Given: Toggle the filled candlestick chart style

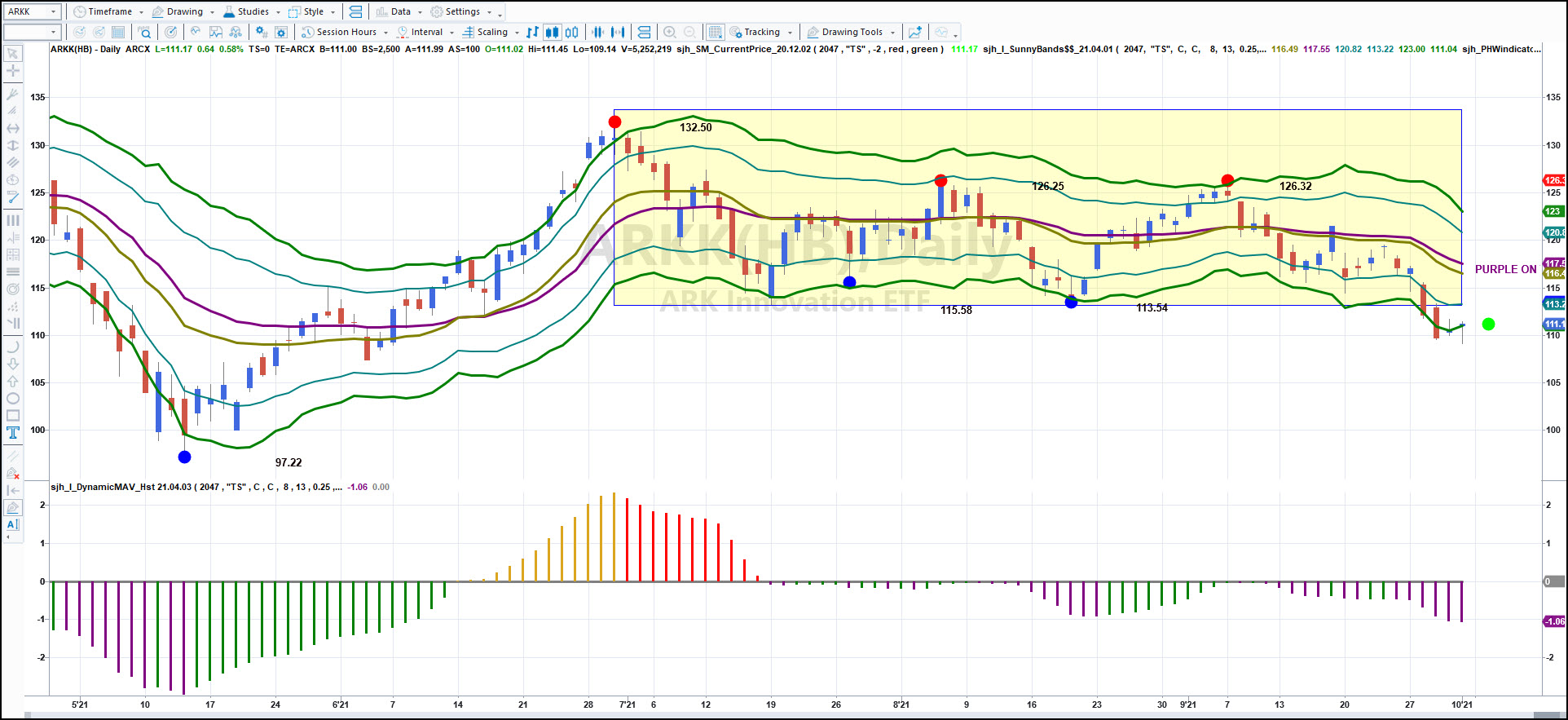Looking at the screenshot, I should click(x=552, y=32).
